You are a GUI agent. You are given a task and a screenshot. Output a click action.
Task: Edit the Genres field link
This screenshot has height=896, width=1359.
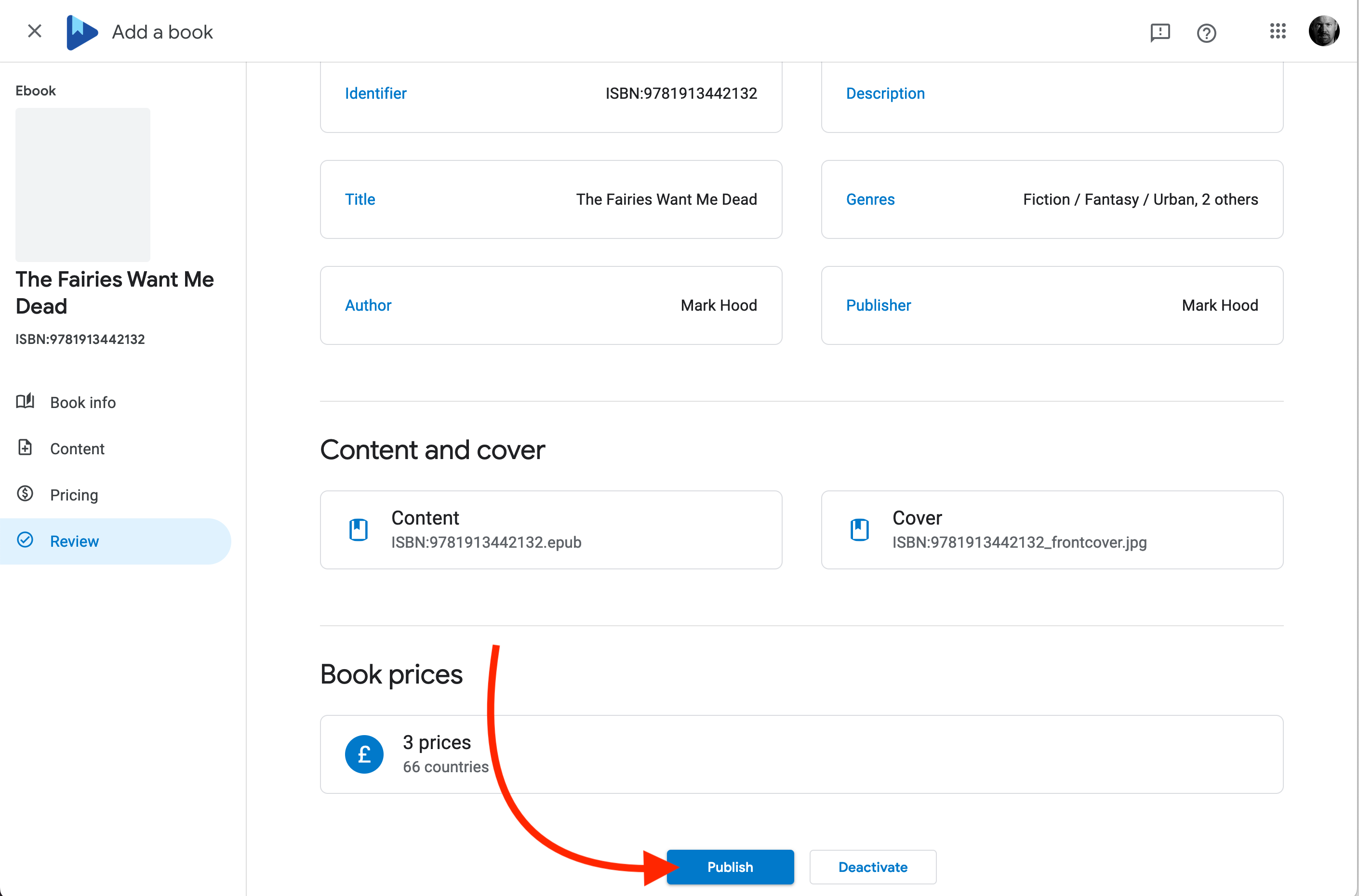tap(870, 199)
